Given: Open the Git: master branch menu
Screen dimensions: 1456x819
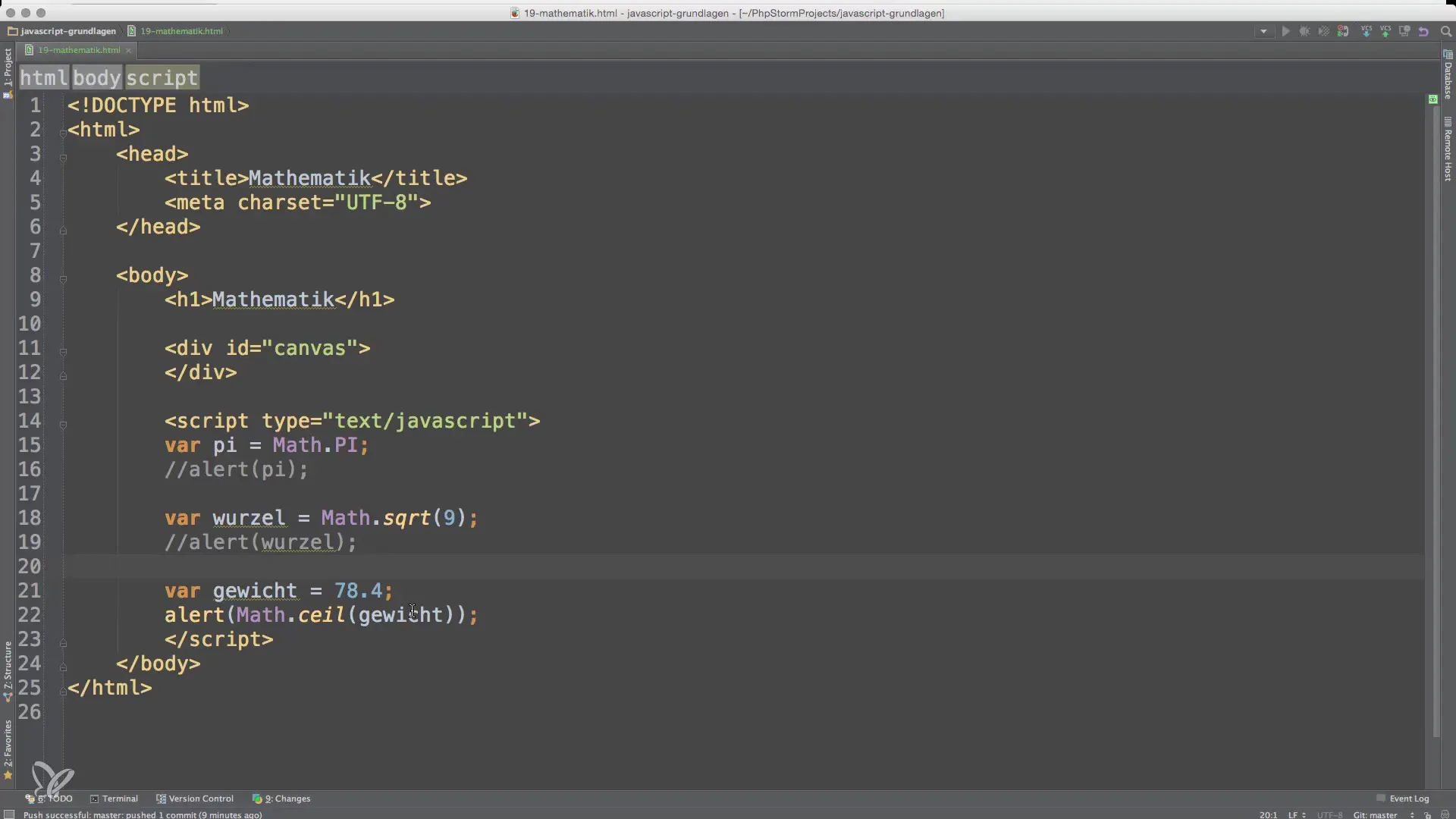Looking at the screenshot, I should click(x=1382, y=815).
